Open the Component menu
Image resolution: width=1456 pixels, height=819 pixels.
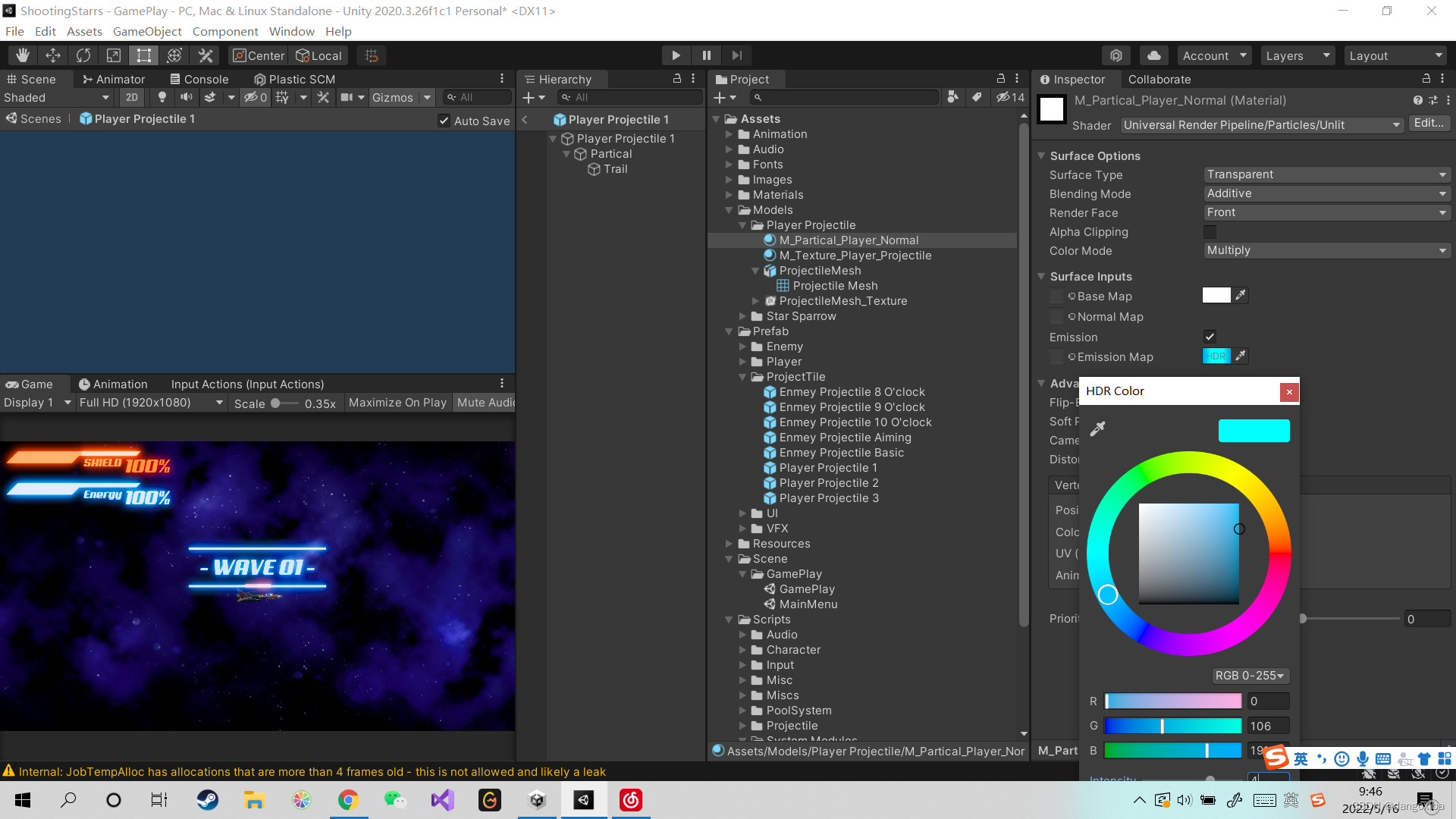[225, 31]
